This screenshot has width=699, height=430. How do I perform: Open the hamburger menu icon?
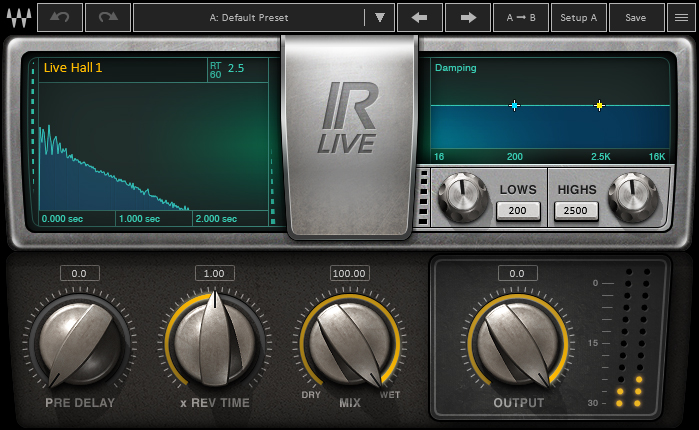pos(682,18)
